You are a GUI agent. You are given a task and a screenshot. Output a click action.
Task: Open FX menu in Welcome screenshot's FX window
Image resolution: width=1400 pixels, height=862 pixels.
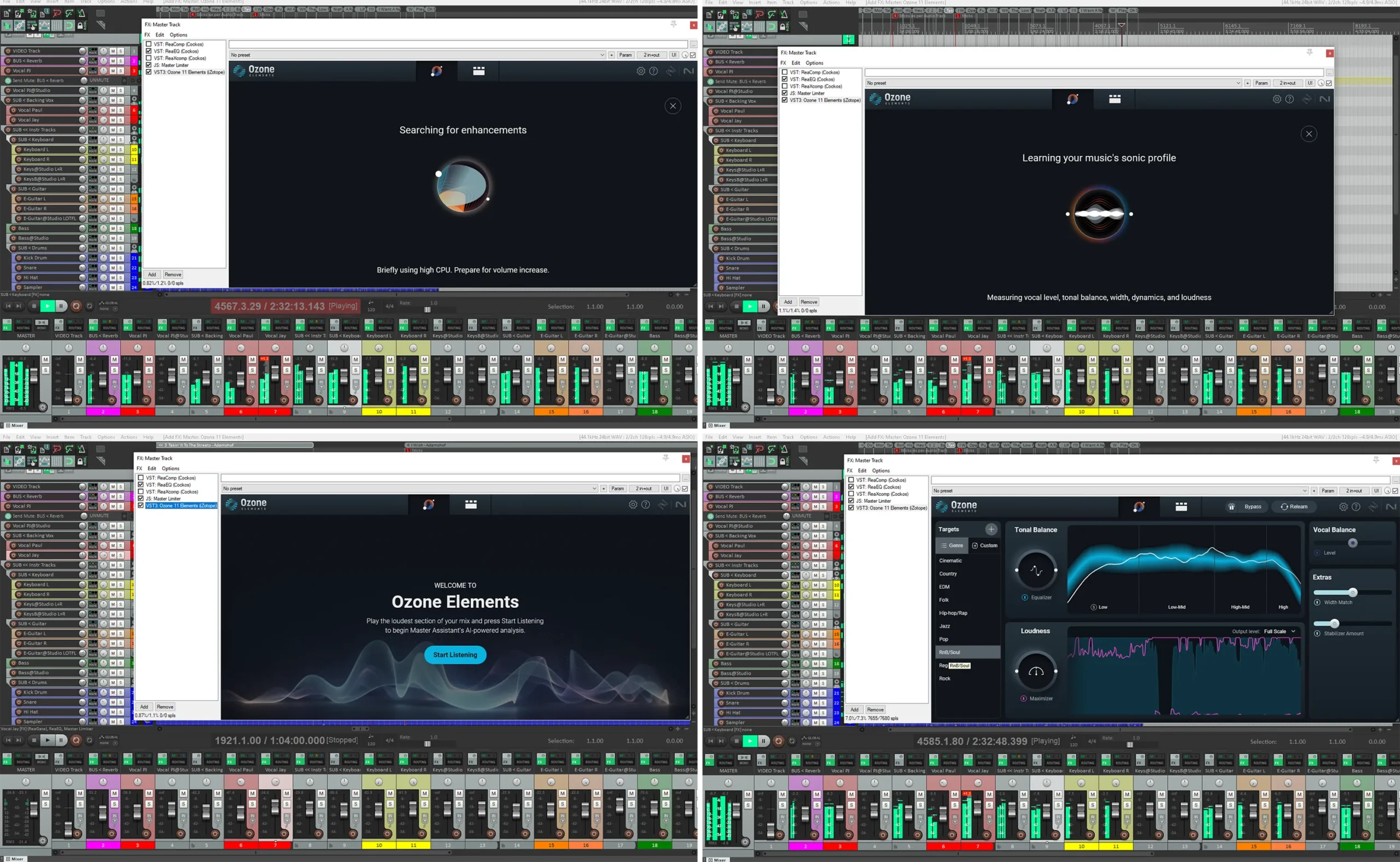139,468
